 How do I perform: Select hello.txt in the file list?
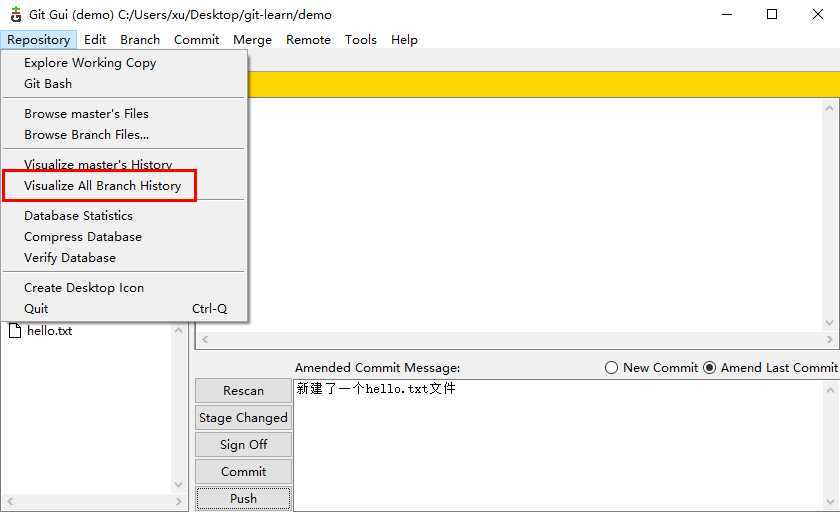(49, 330)
